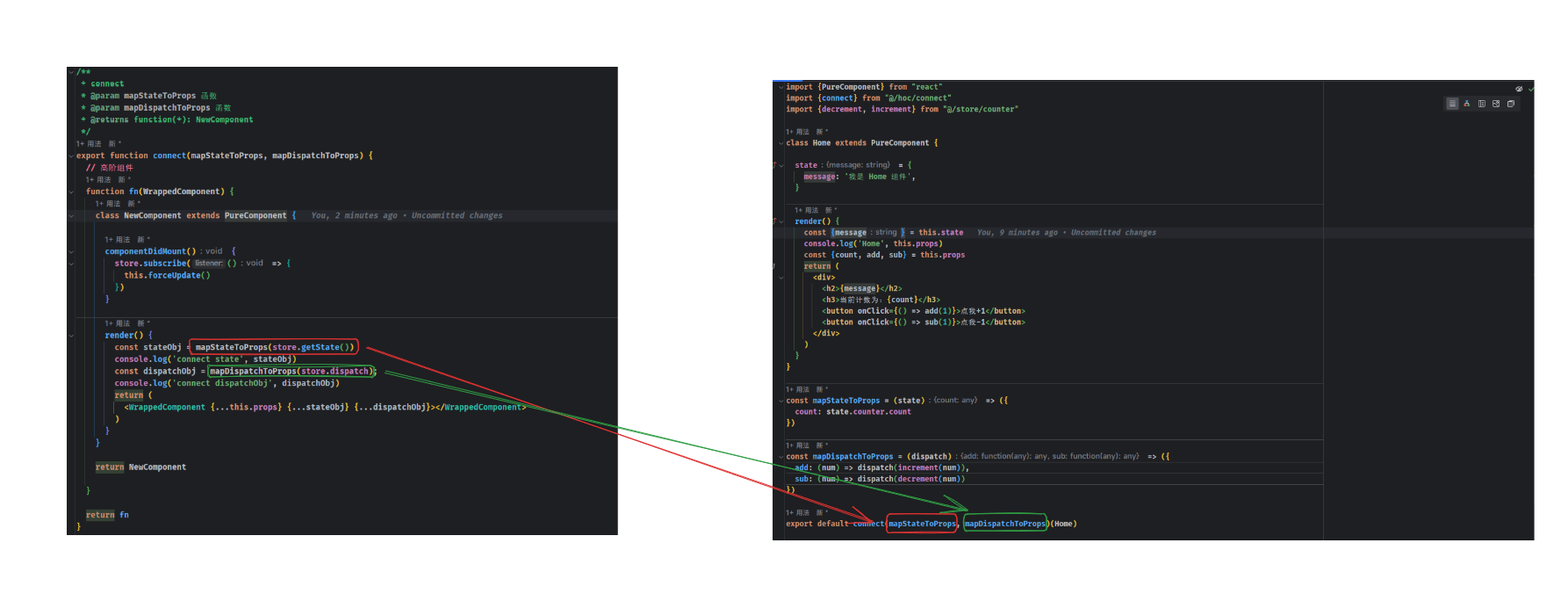Image resolution: width=1568 pixels, height=601 pixels.
Task: Click the green inspection checkmark icon
Action: pos(1530,89)
